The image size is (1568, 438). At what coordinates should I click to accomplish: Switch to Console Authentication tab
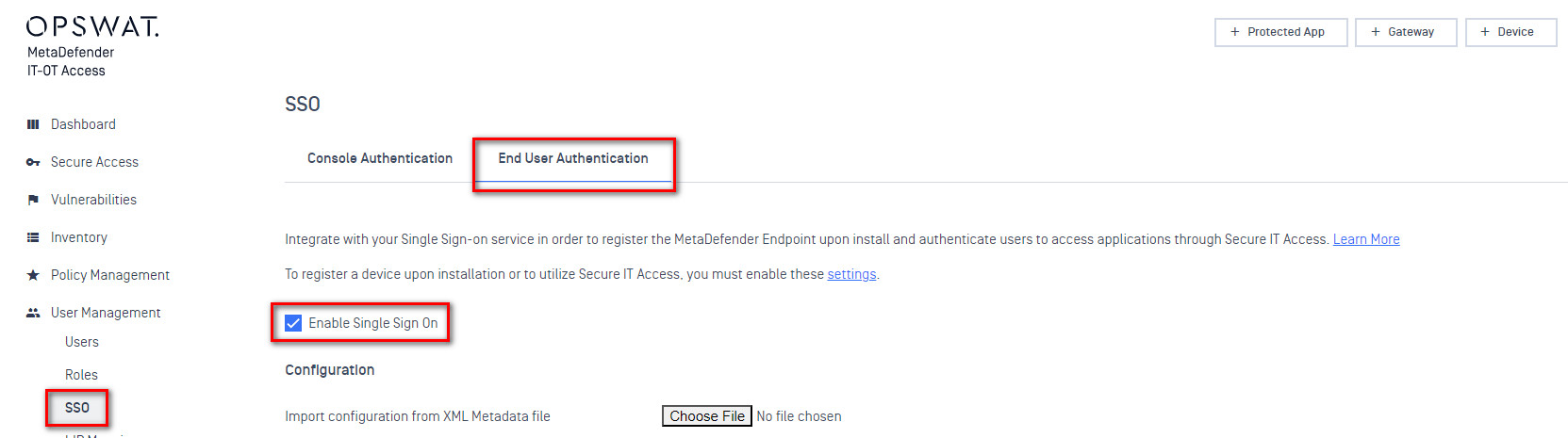[380, 158]
